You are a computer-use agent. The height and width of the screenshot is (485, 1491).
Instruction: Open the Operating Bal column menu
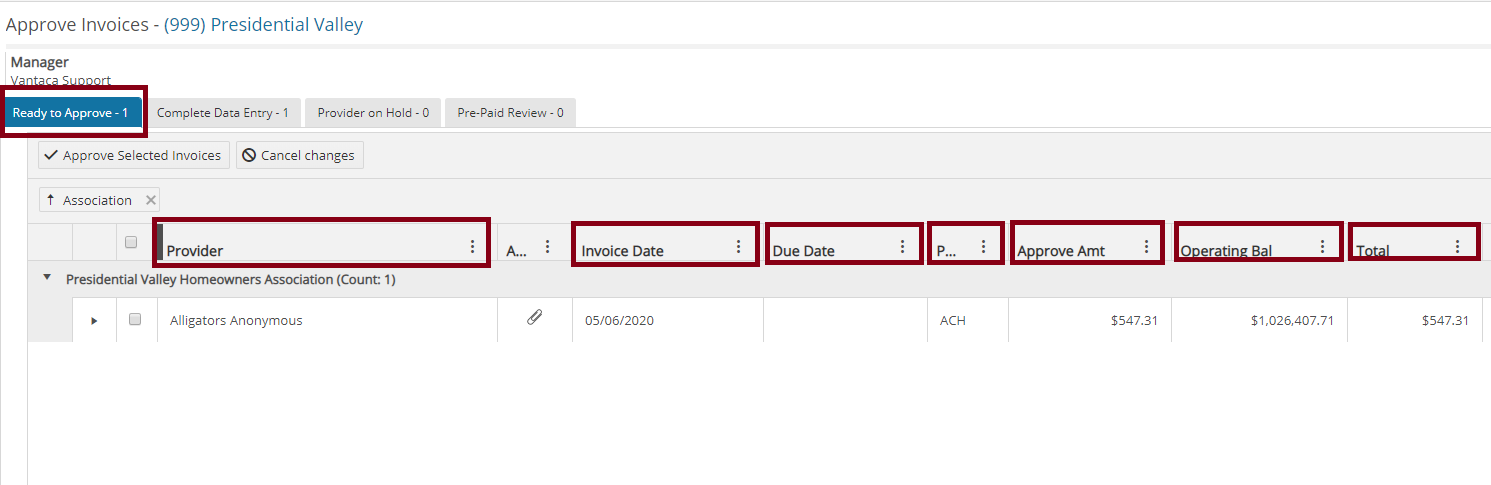(x=1322, y=247)
